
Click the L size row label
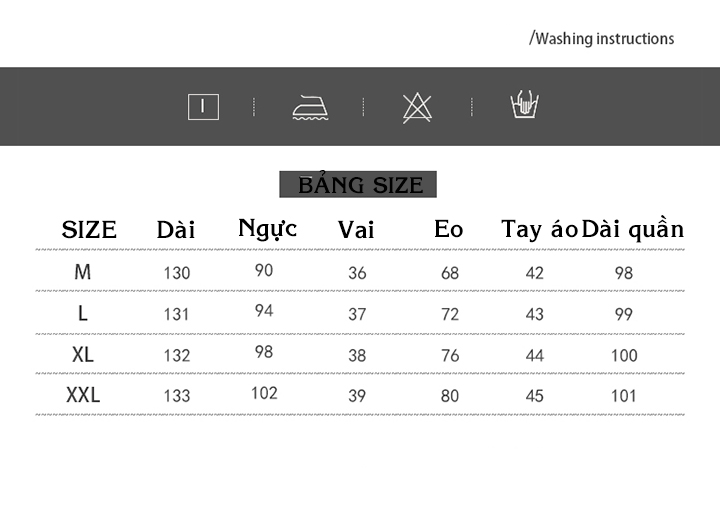(x=83, y=313)
